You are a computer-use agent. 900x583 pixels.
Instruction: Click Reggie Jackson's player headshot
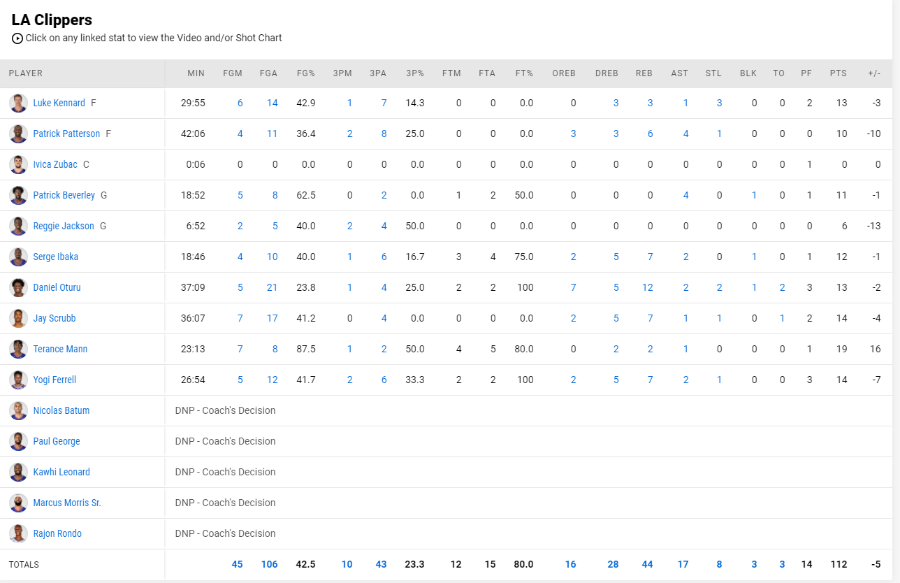coord(18,226)
